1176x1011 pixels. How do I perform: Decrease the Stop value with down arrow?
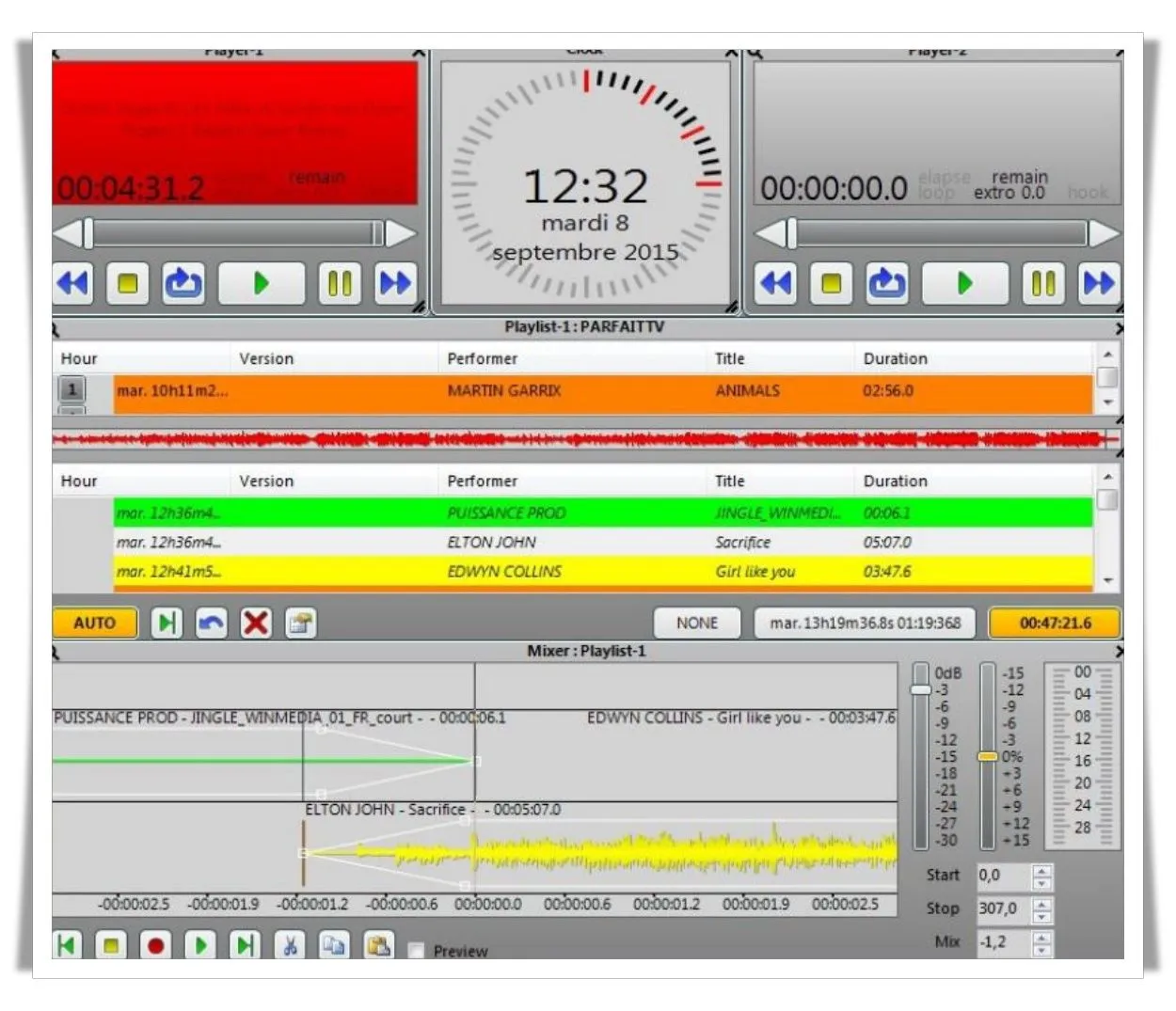(1041, 916)
